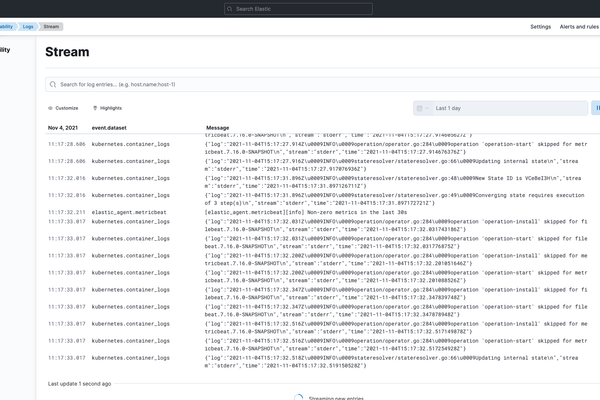Open the Logs breadcrumb
This screenshot has width=600, height=400.
pyautogui.click(x=28, y=26)
